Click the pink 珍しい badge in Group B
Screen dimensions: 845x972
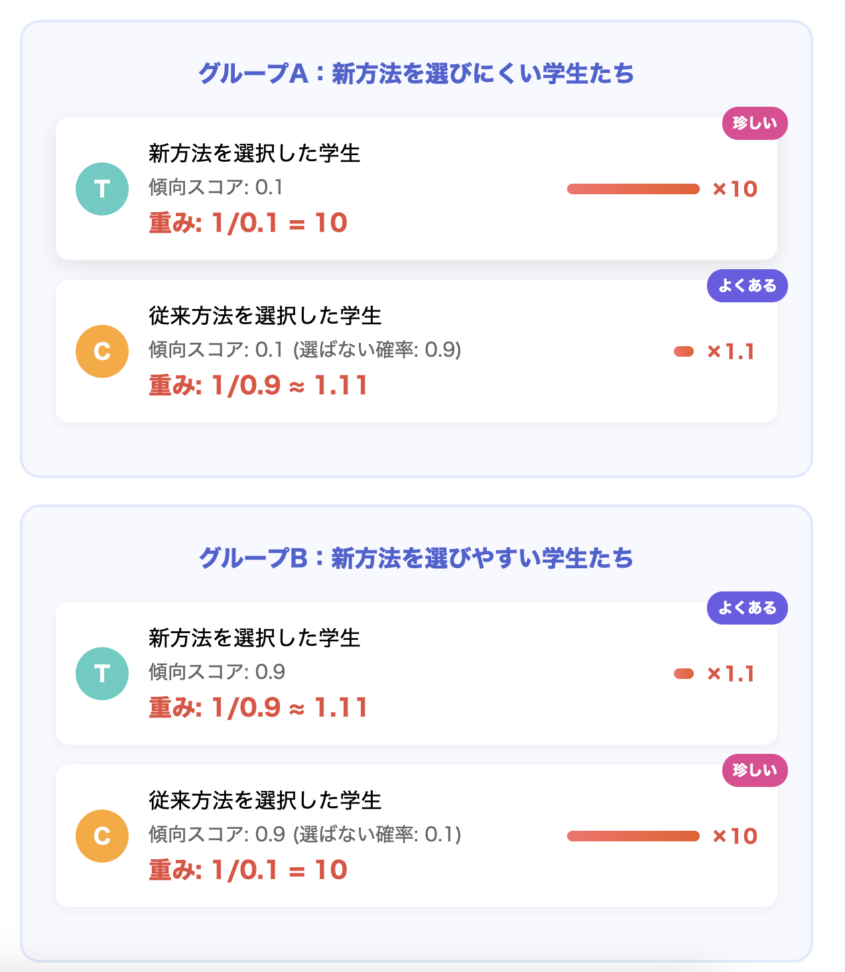point(754,771)
